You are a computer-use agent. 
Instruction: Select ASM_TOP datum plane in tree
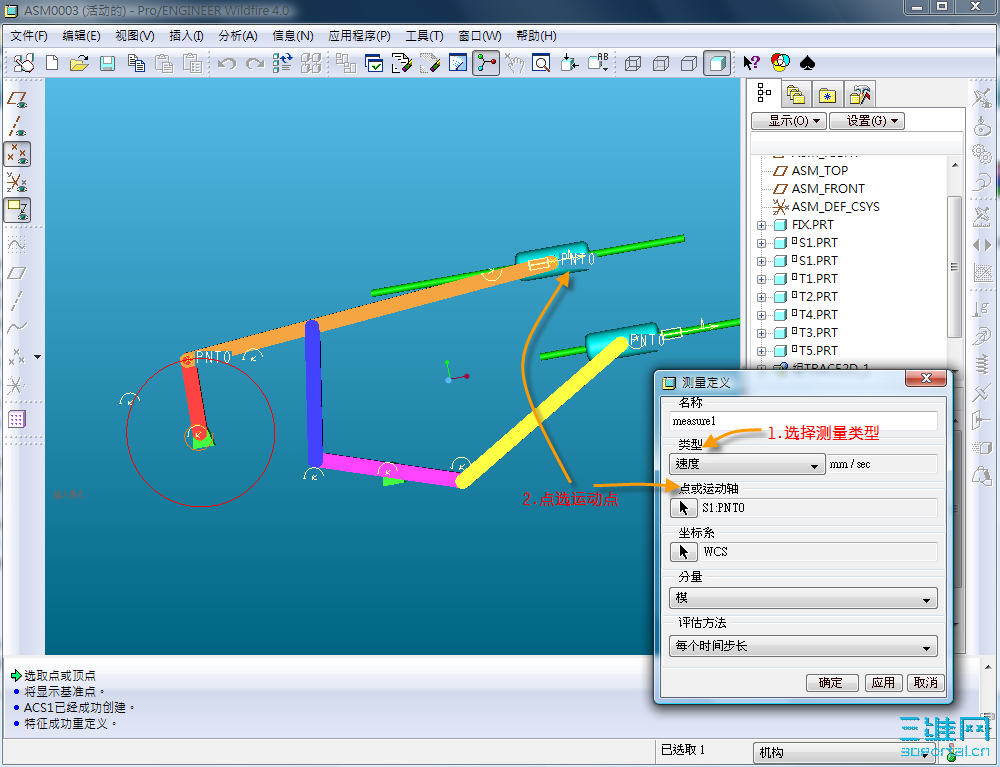[x=811, y=171]
